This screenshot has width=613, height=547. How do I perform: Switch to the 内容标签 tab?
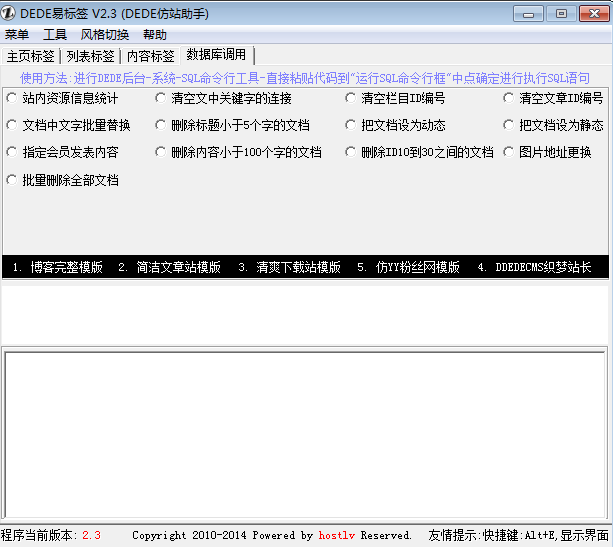150,56
